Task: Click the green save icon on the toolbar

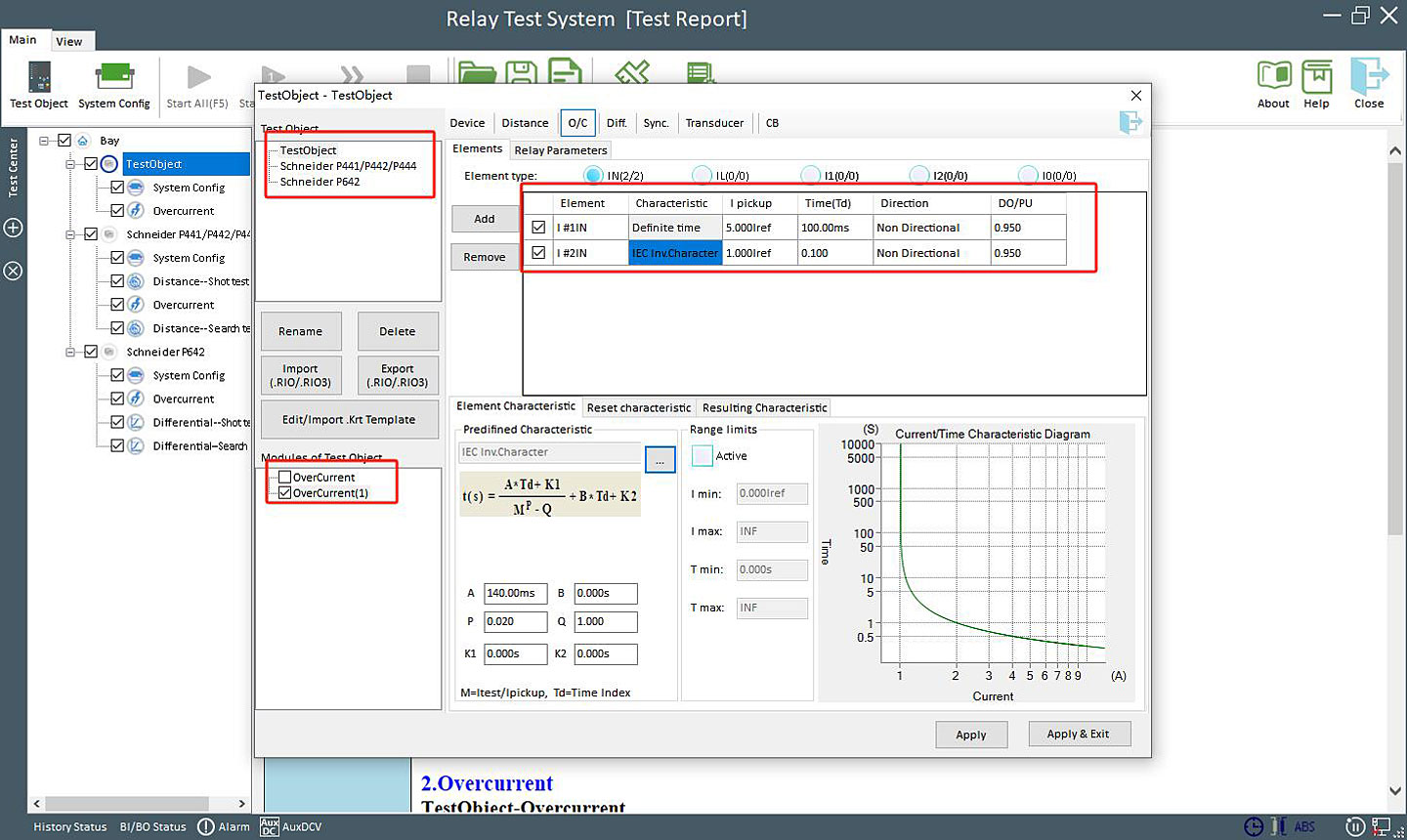Action: [521, 73]
